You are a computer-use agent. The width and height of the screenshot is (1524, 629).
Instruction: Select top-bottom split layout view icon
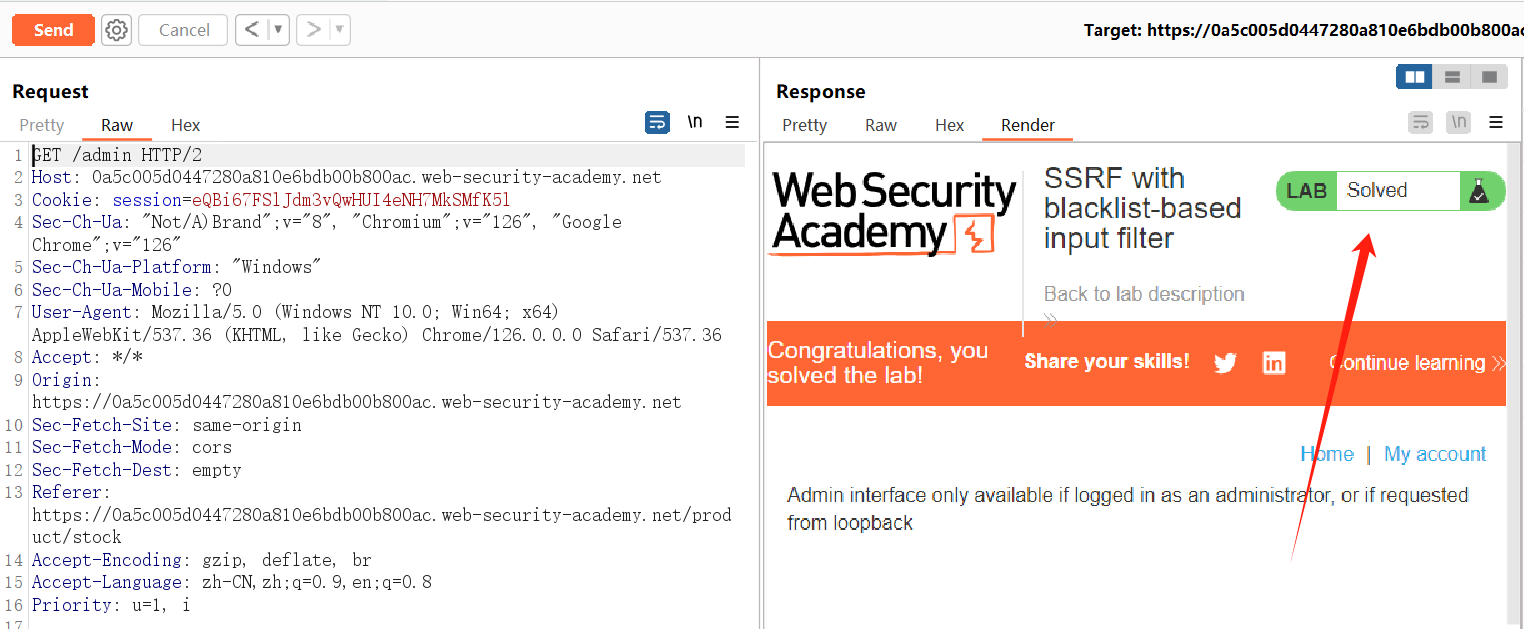point(1452,77)
